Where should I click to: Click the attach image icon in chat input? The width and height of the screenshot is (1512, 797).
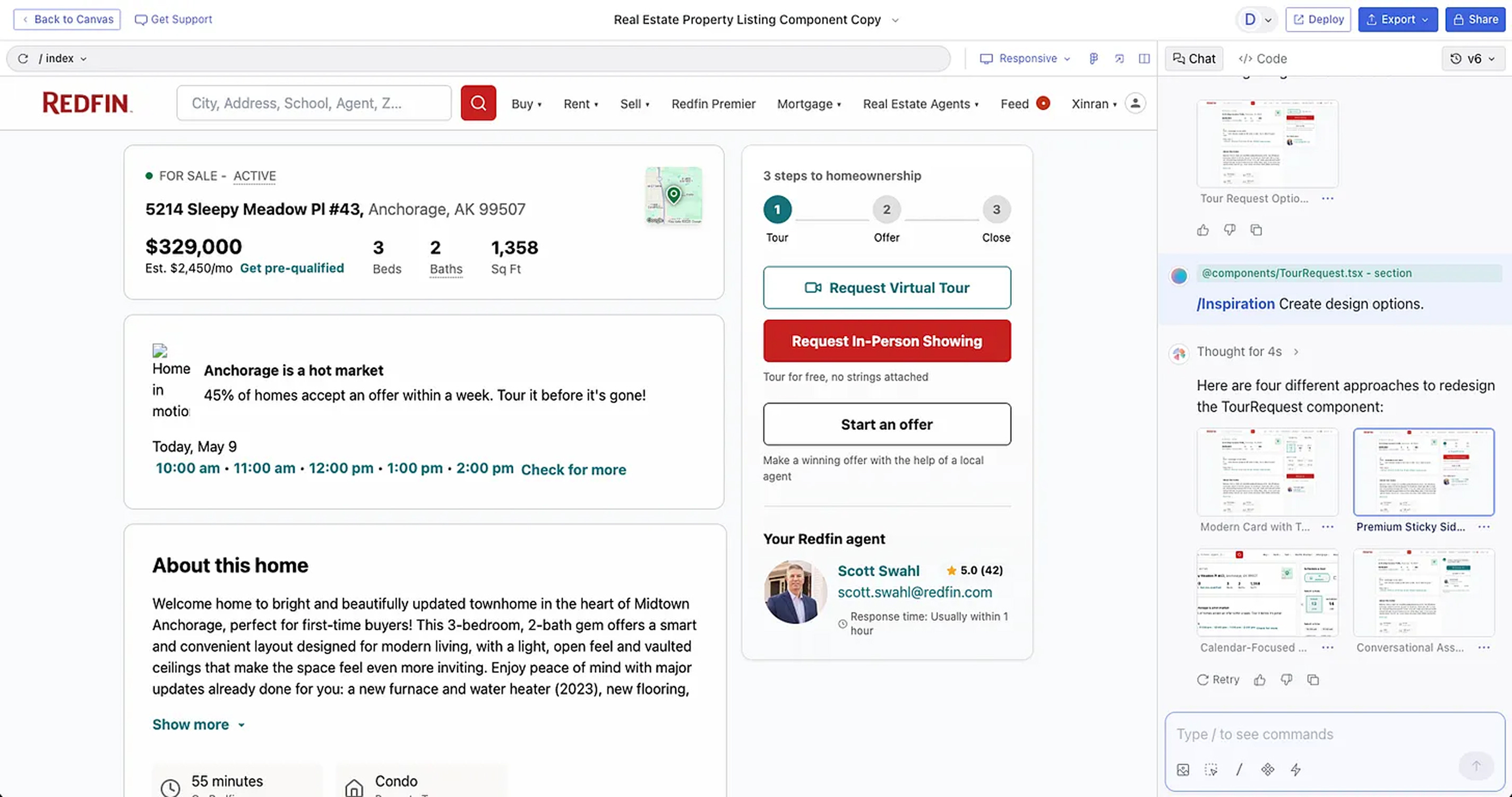[1183, 769]
